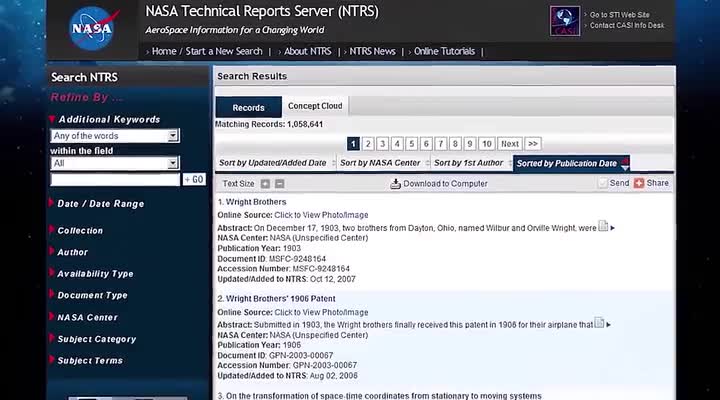Open full abstract icon for Wright Brothers
Image resolution: width=720 pixels, height=400 pixels.
pos(603,227)
